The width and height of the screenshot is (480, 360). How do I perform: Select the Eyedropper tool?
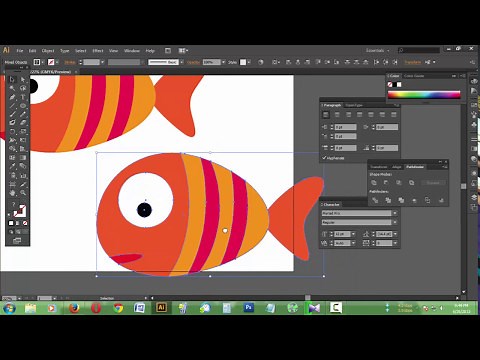pyautogui.click(x=12, y=166)
